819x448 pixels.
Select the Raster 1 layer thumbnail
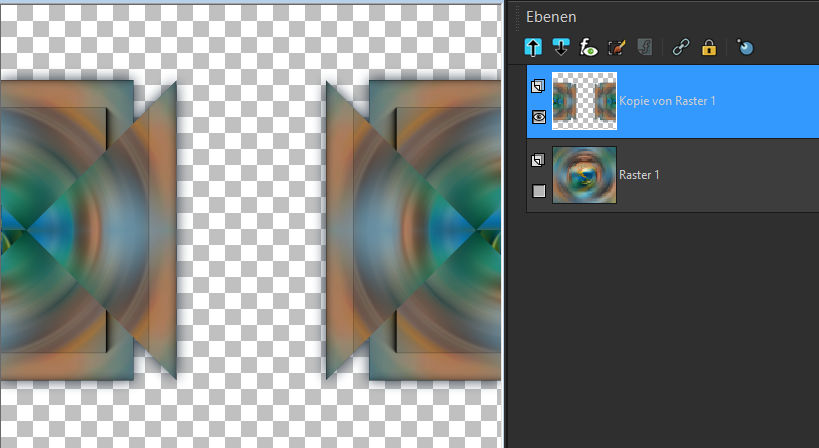coord(584,175)
